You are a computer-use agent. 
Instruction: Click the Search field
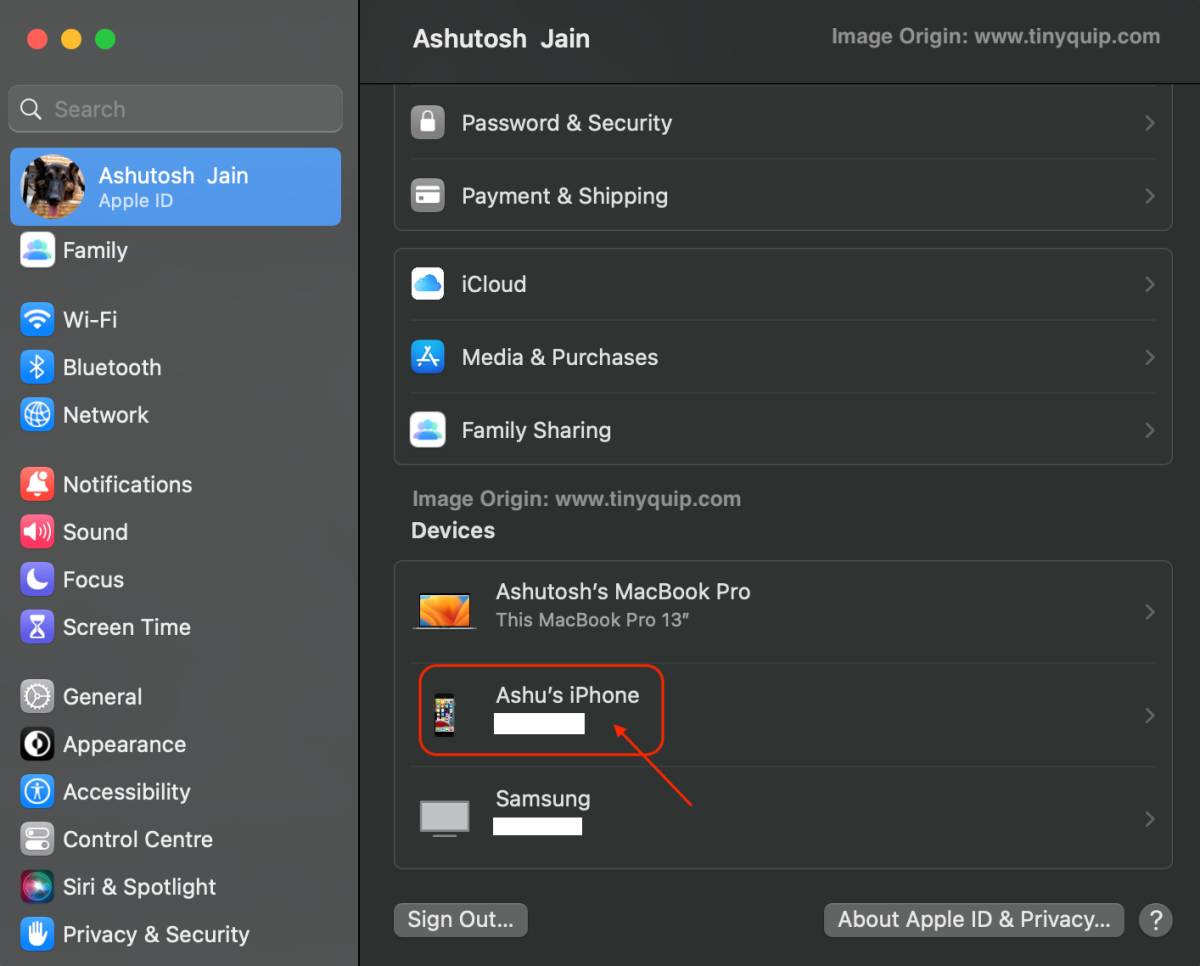(176, 109)
